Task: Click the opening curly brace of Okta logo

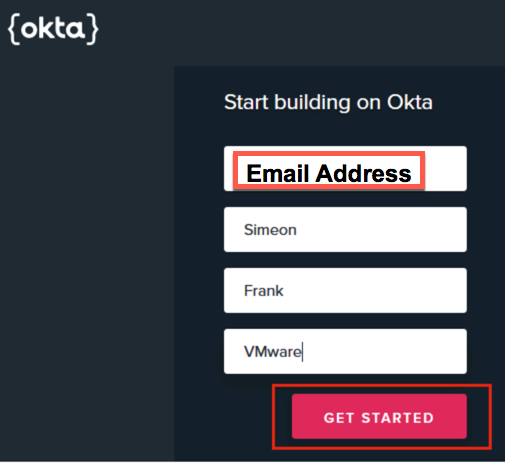Action: tap(13, 29)
